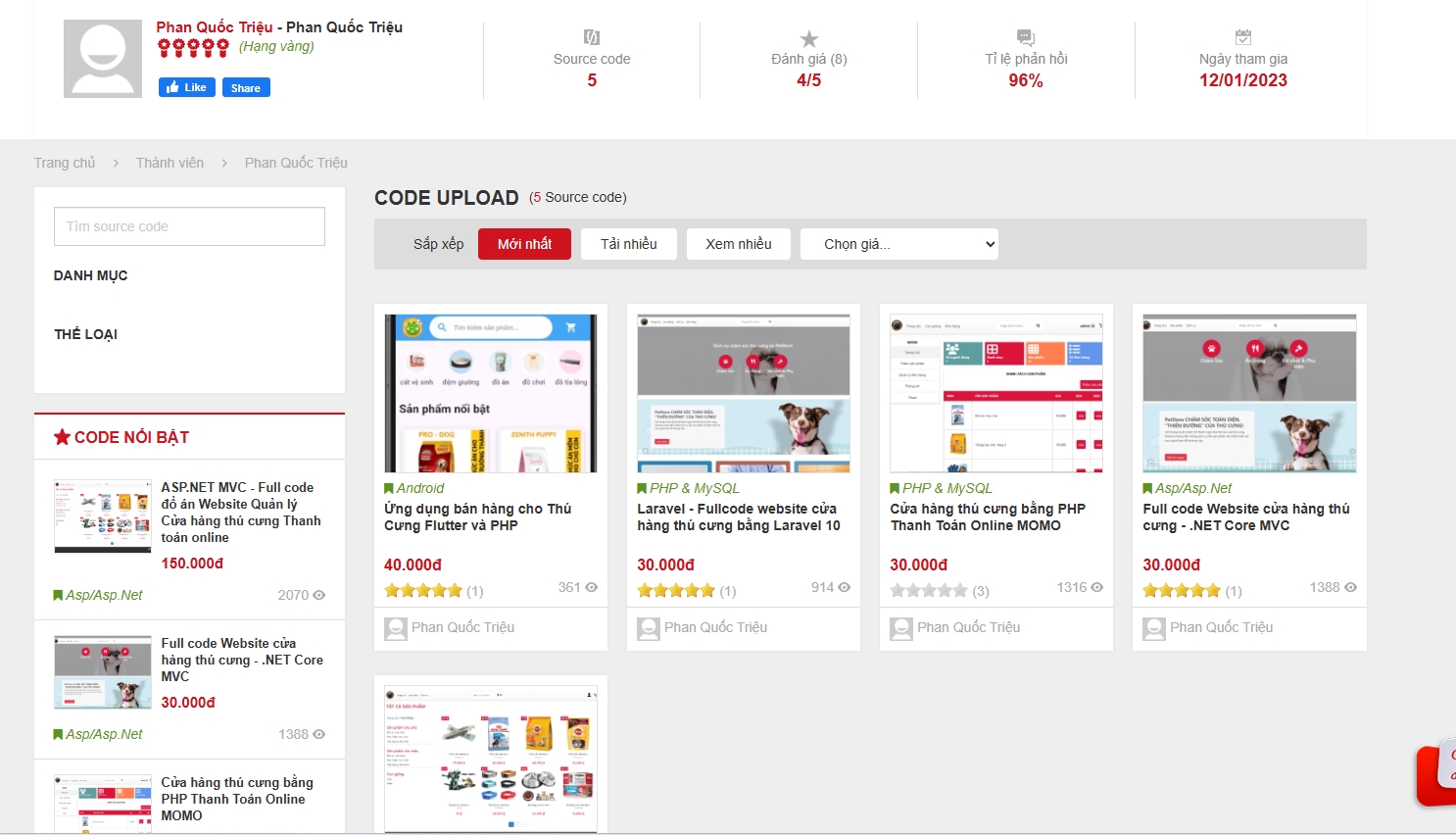
Task: Click the gray profile avatar of Phan Quốc Triệu
Action: click(x=103, y=59)
